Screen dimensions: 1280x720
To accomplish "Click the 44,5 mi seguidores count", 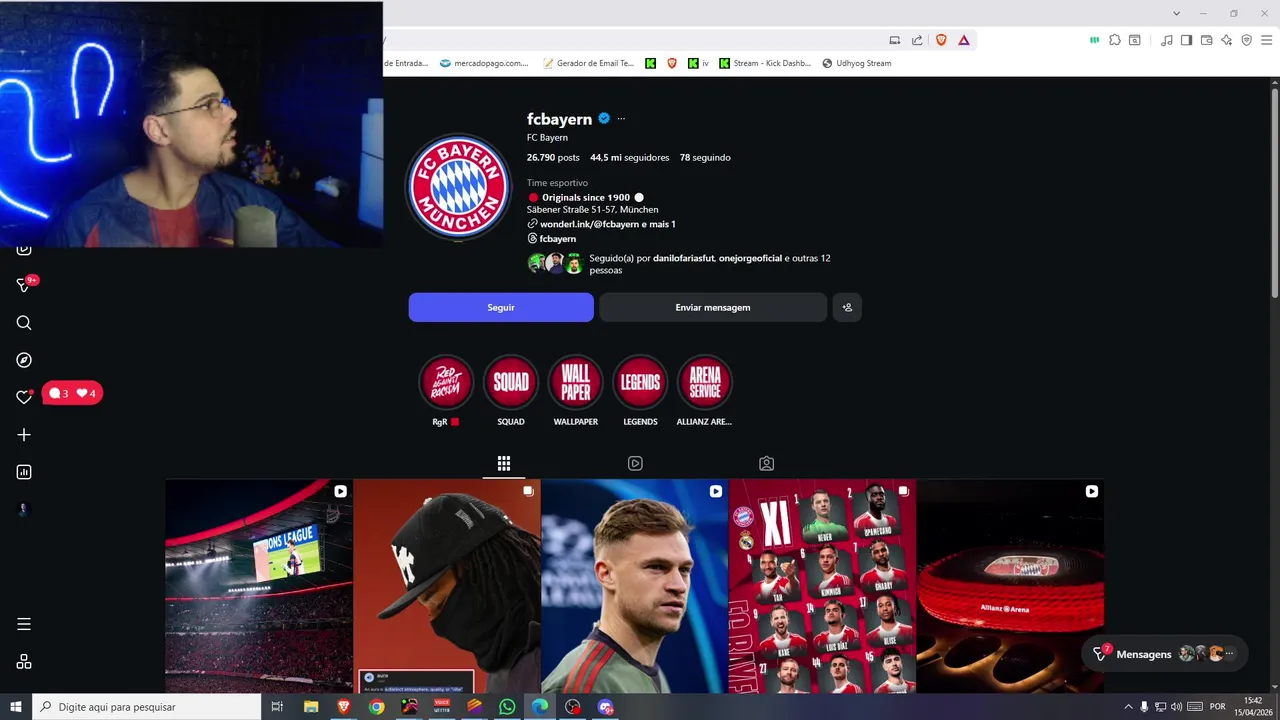I will tap(630, 157).
